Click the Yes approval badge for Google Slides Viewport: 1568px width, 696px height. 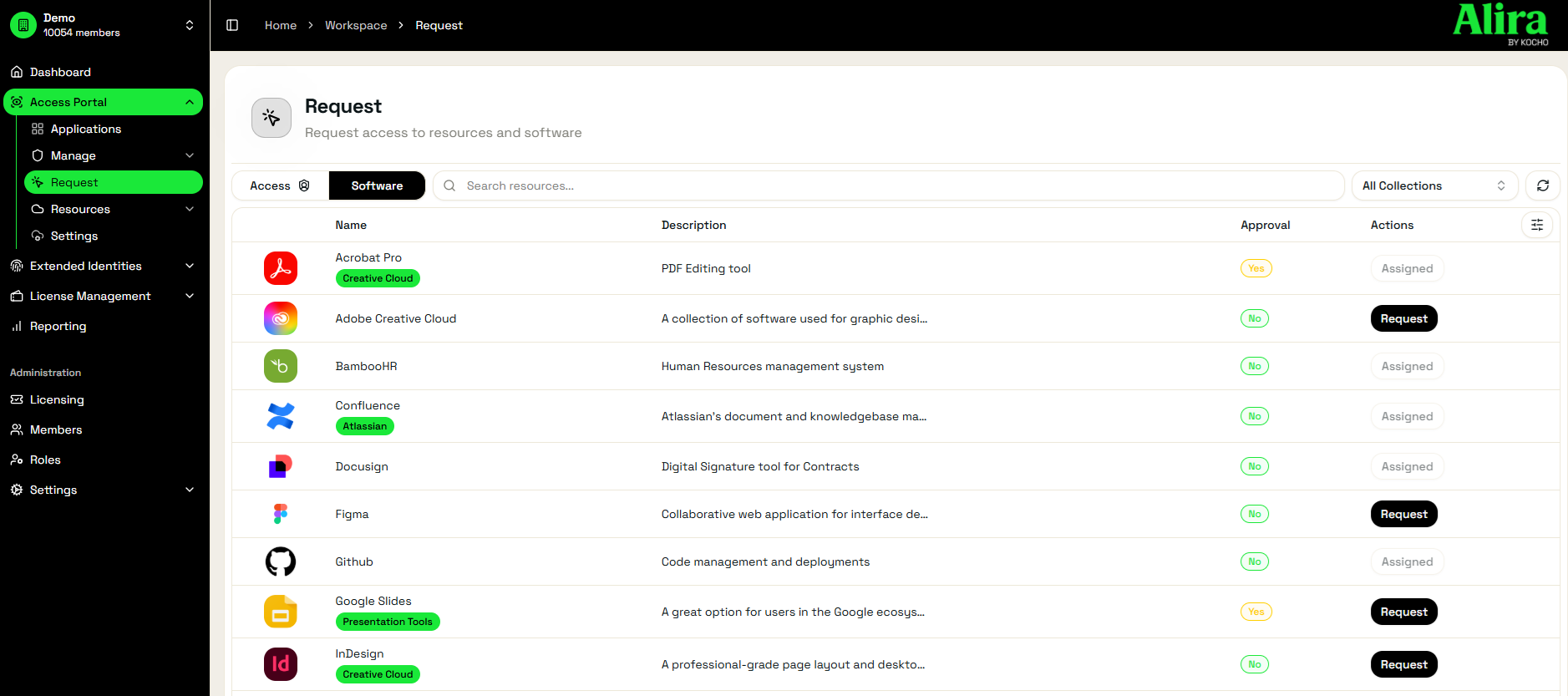click(1256, 612)
